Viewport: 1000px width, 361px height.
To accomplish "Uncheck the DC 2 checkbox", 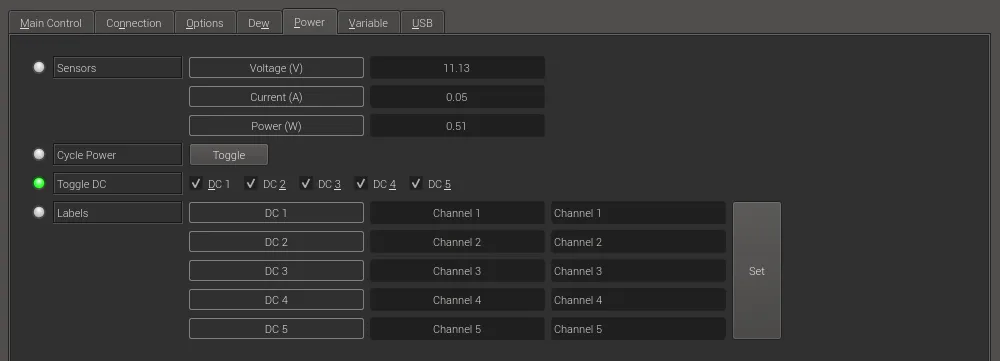I will point(251,184).
